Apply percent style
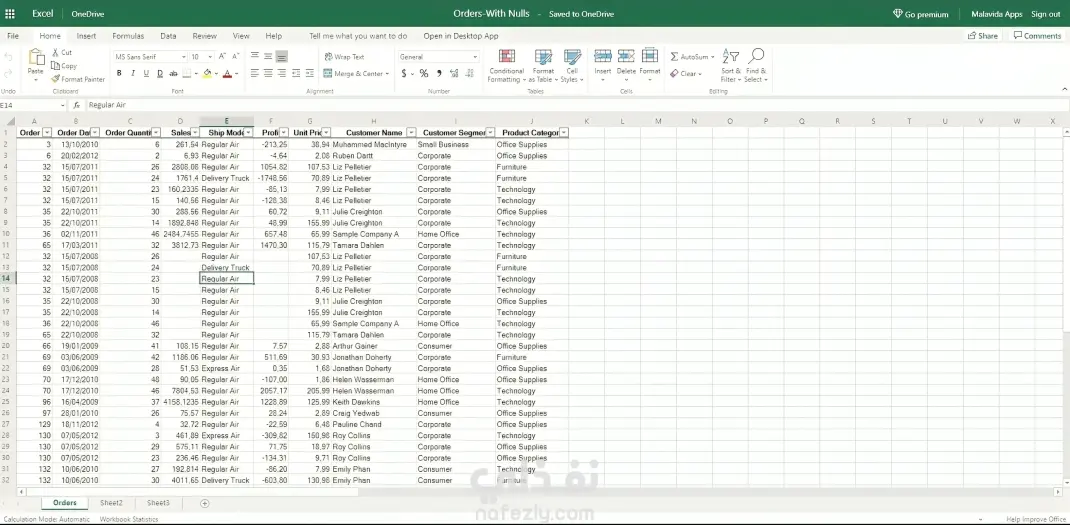1070x525 pixels. 424,73
